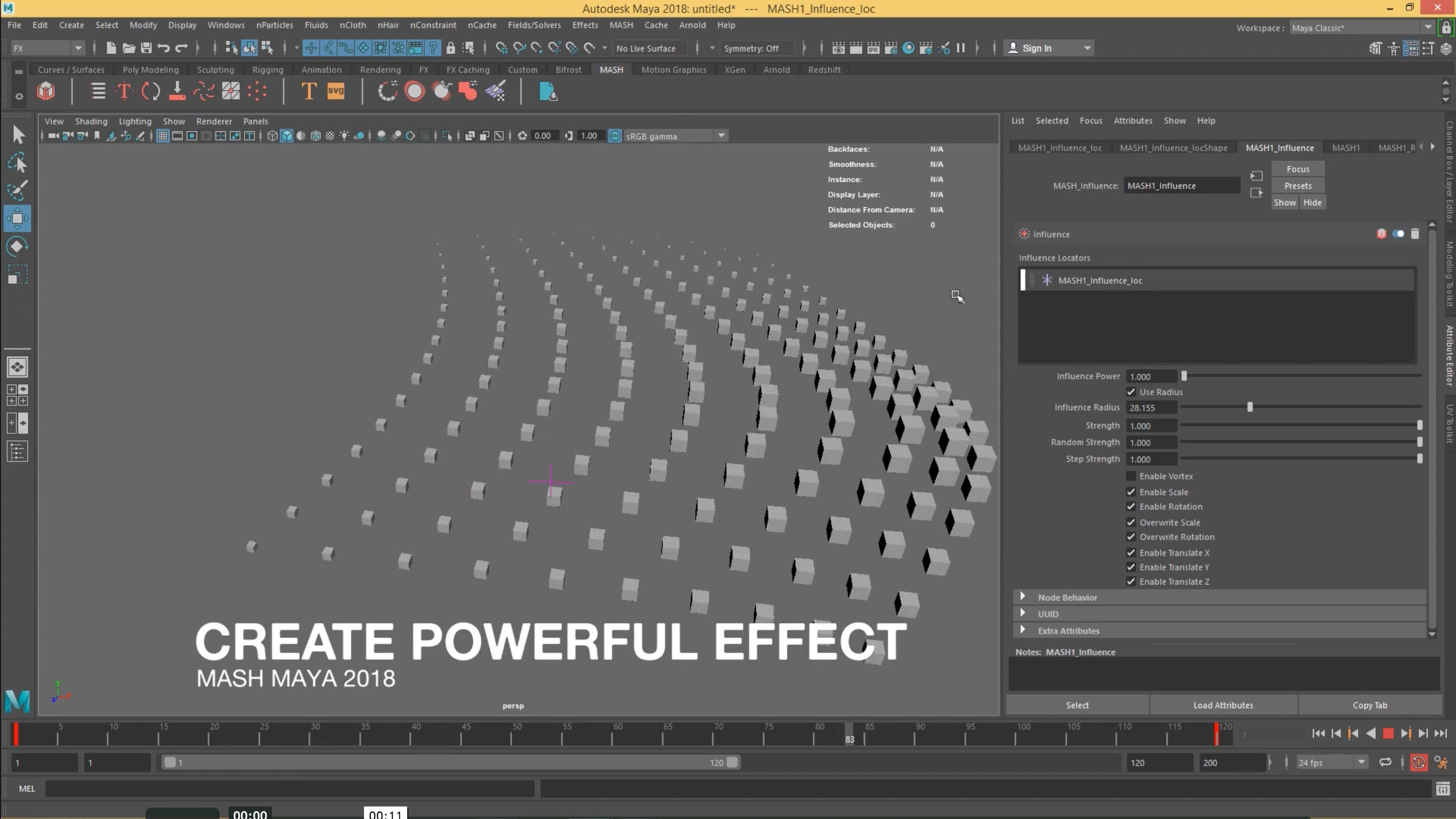
Task: Toggle Auto Keyframe button
Action: pos(1418,762)
